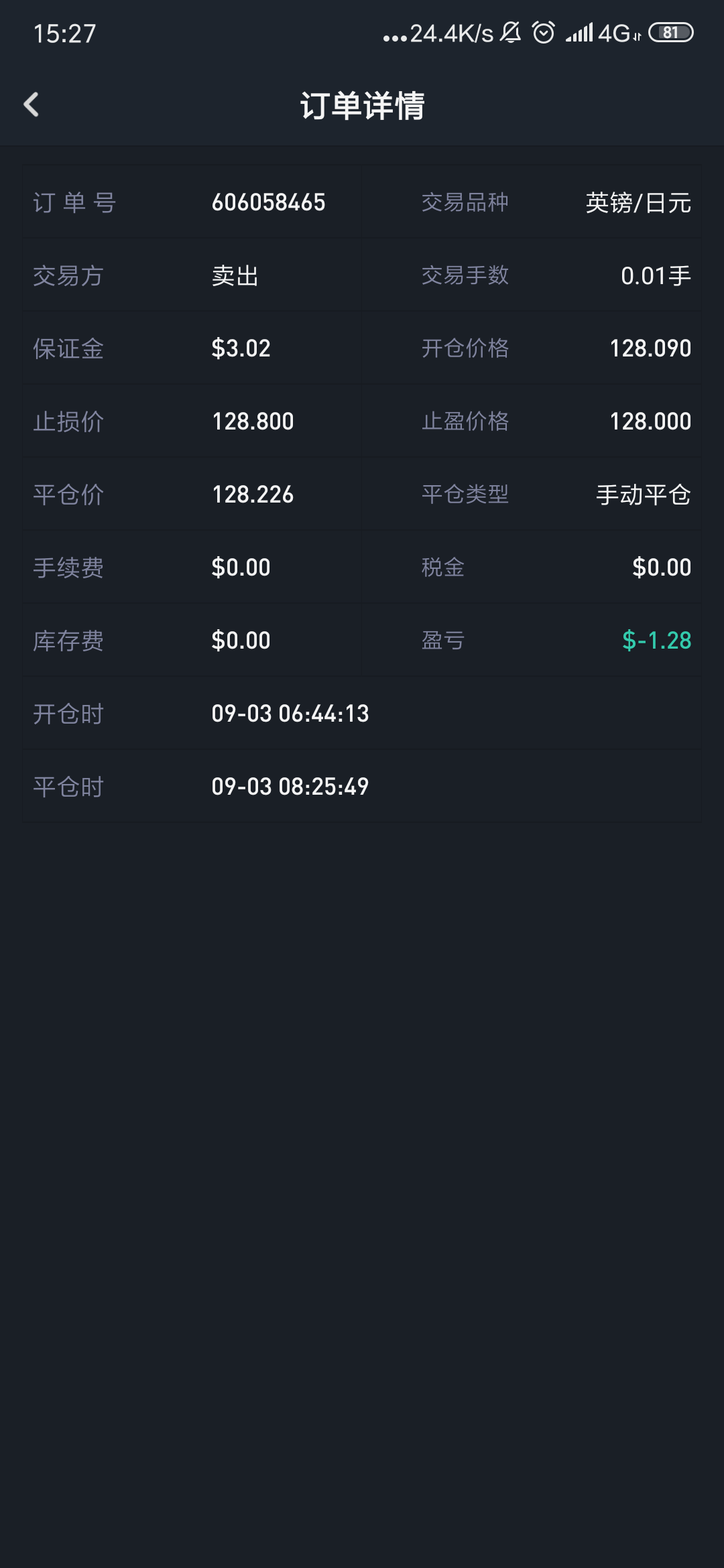Tap the alarm clock status icon
Screen dimensions: 724x1568
(544, 32)
